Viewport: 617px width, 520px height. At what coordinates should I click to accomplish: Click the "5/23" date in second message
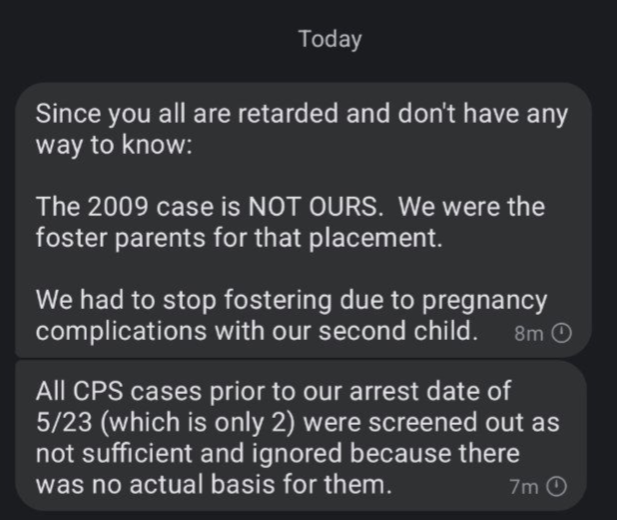64,422
